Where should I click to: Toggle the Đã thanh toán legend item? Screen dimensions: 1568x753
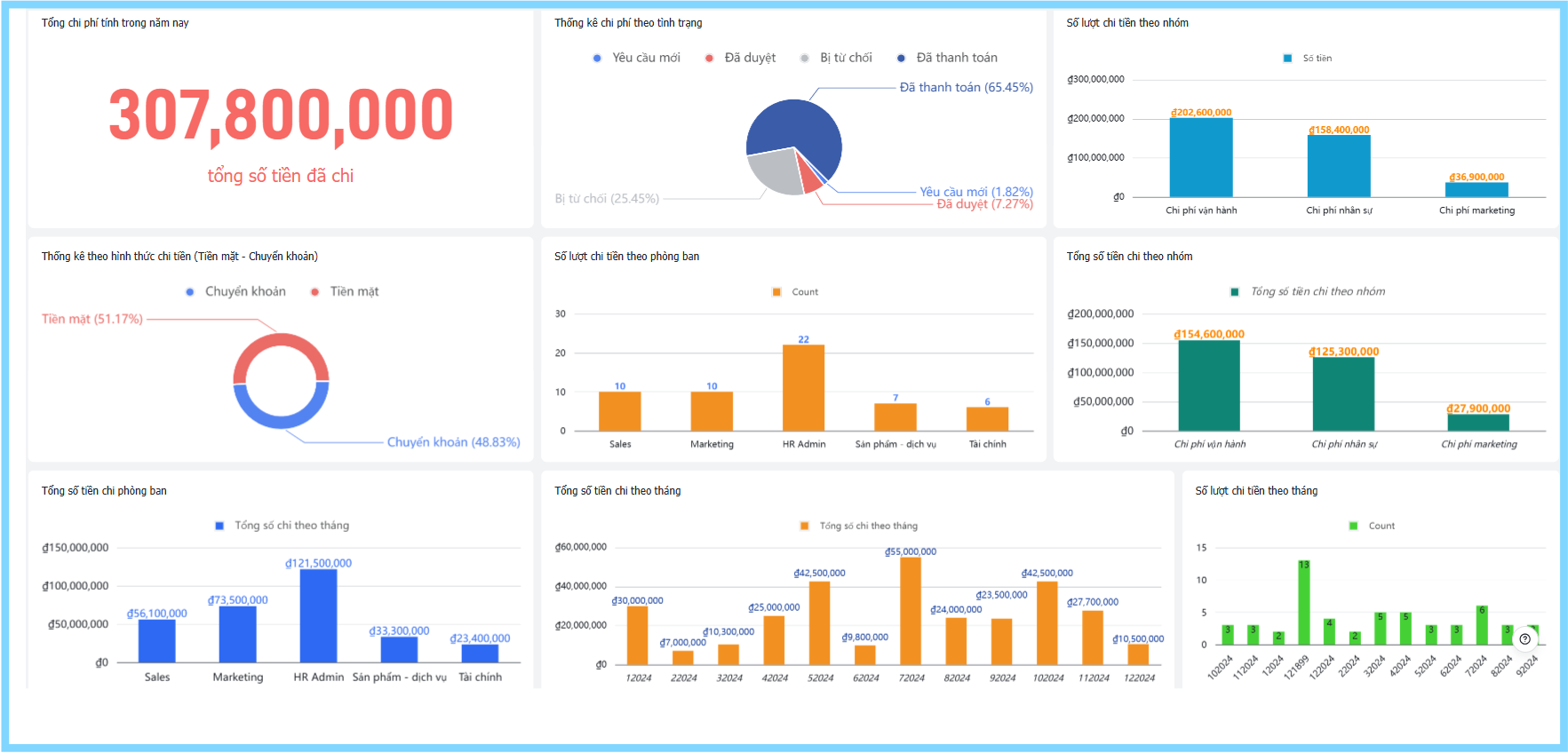coord(947,58)
